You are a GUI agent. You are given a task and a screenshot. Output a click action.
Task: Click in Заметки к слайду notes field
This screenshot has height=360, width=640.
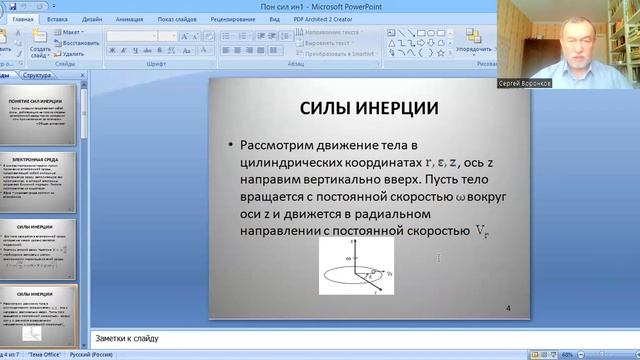point(364,338)
